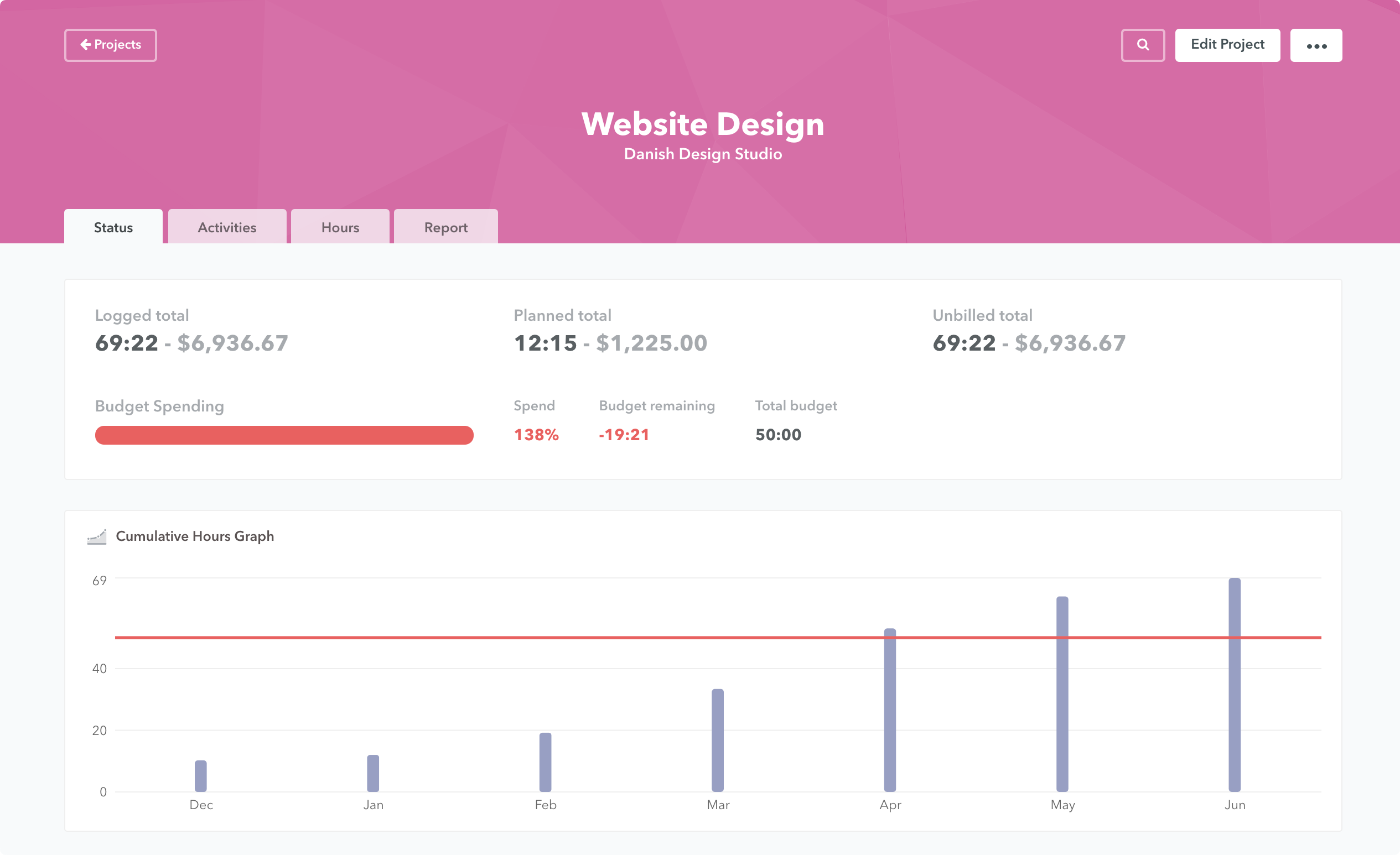Click the Website Design project title
Viewport: 1400px width, 855px height.
click(x=702, y=124)
